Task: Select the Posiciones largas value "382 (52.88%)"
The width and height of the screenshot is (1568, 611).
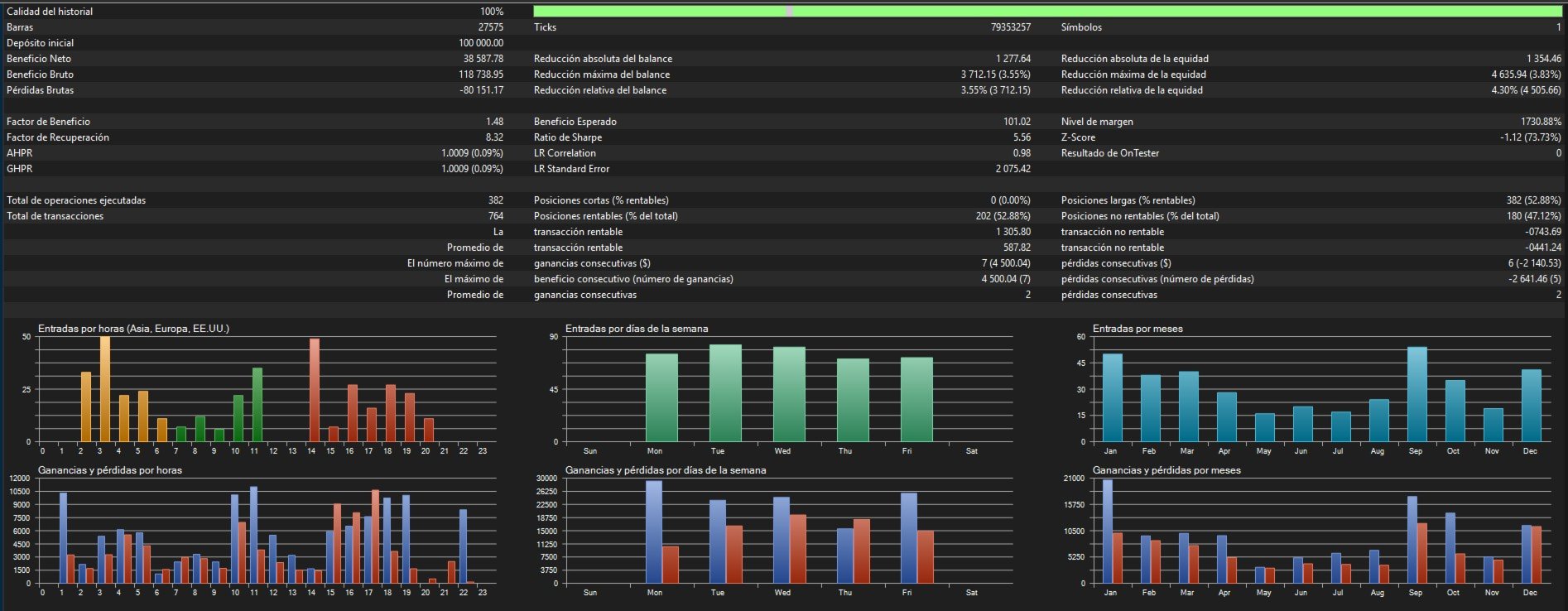Action: pyautogui.click(x=1534, y=200)
